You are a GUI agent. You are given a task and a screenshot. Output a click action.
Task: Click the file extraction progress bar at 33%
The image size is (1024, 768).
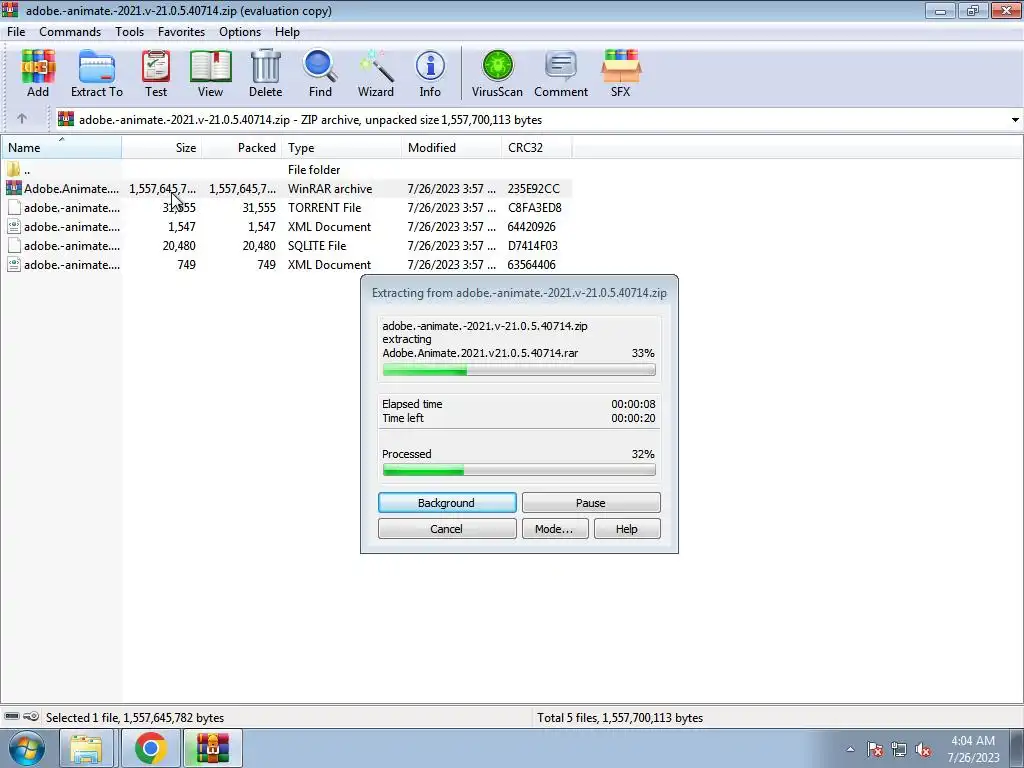point(519,370)
